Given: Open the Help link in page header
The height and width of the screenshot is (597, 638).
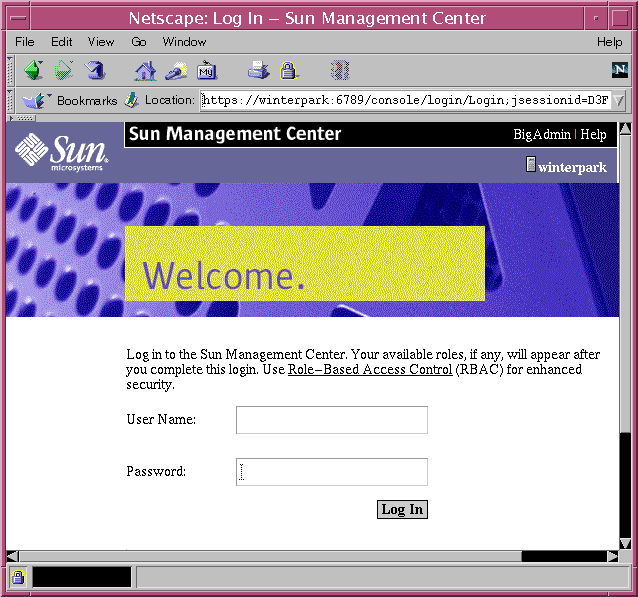Looking at the screenshot, I should coord(593,134).
